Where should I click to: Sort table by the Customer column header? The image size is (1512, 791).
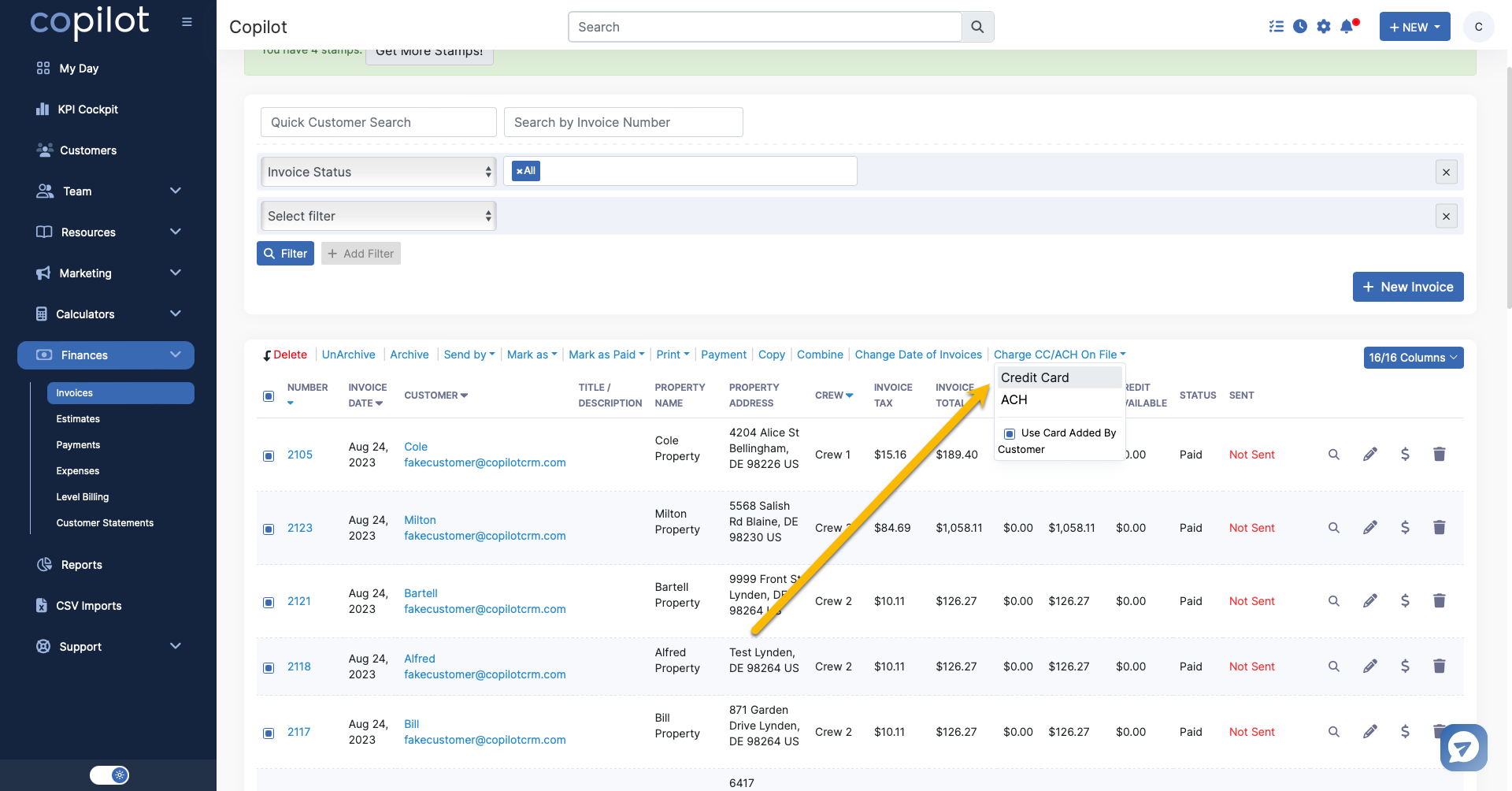435,395
